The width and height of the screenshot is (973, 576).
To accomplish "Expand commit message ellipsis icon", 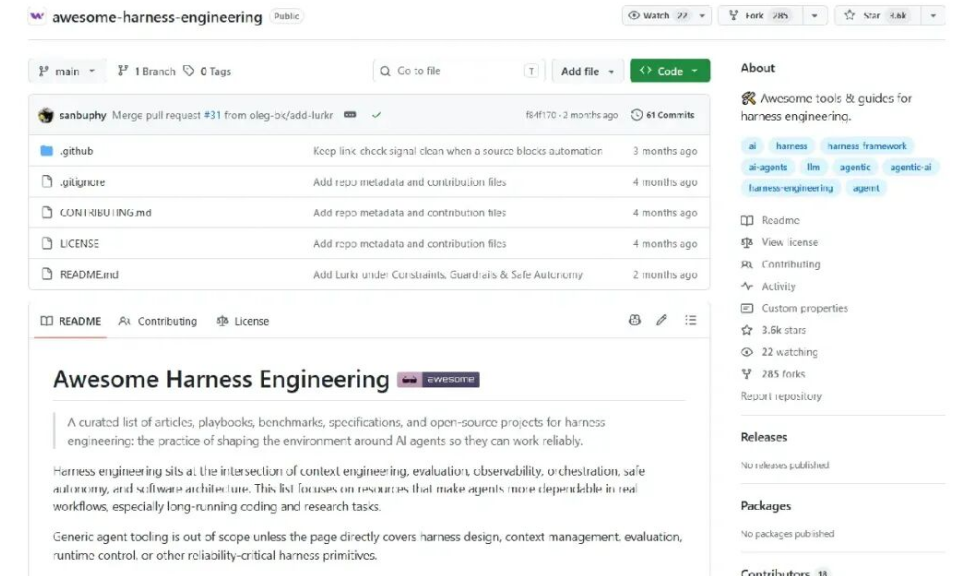I will [x=350, y=115].
